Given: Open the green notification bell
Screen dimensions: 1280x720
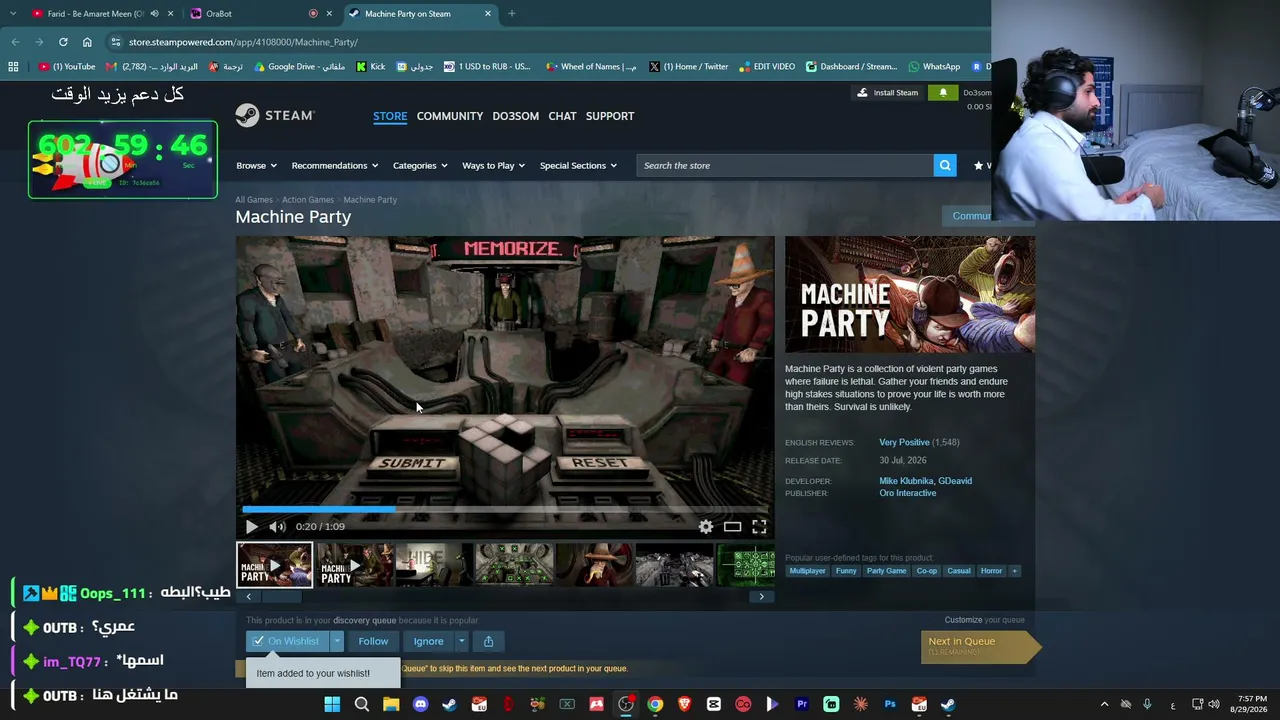Looking at the screenshot, I should click(943, 93).
